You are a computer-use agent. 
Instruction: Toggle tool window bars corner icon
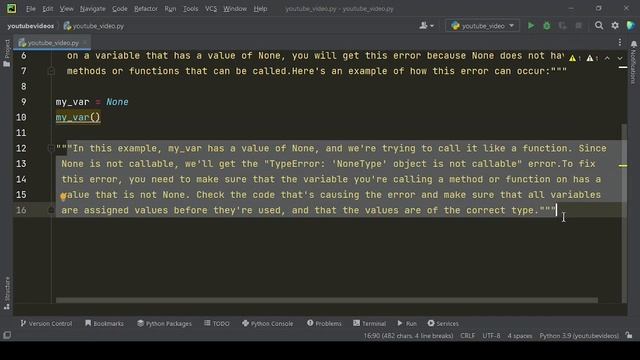click(x=7, y=336)
